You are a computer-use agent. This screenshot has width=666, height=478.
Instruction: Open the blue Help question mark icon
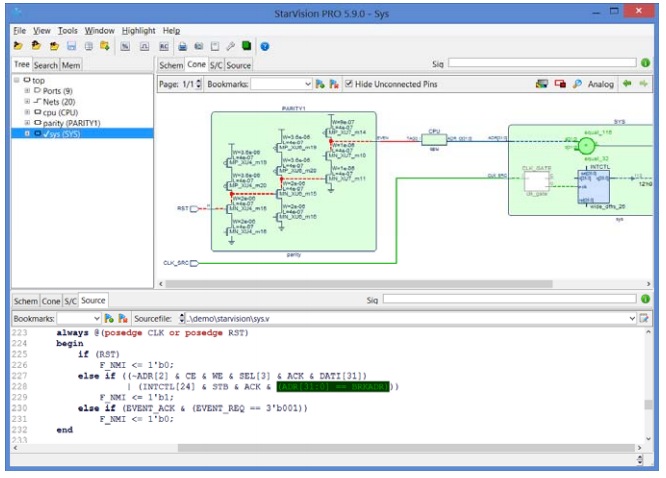coord(265,46)
